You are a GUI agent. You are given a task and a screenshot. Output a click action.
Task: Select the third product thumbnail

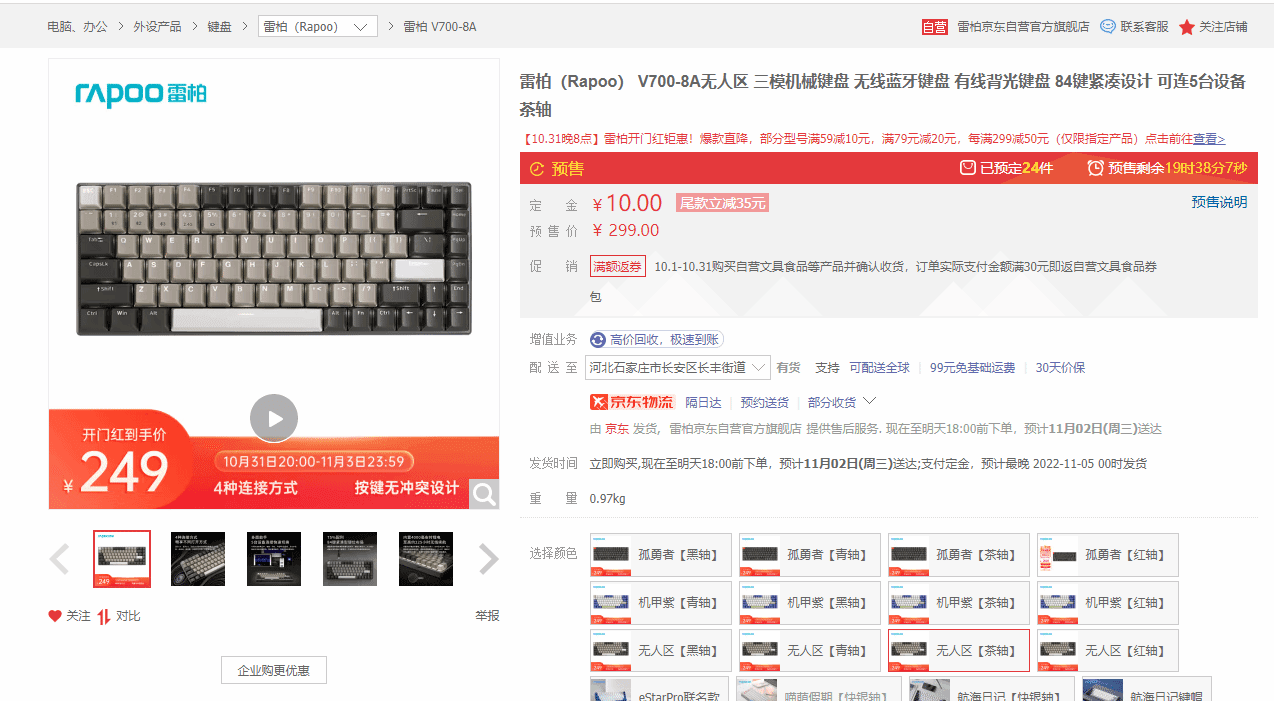pyautogui.click(x=274, y=559)
